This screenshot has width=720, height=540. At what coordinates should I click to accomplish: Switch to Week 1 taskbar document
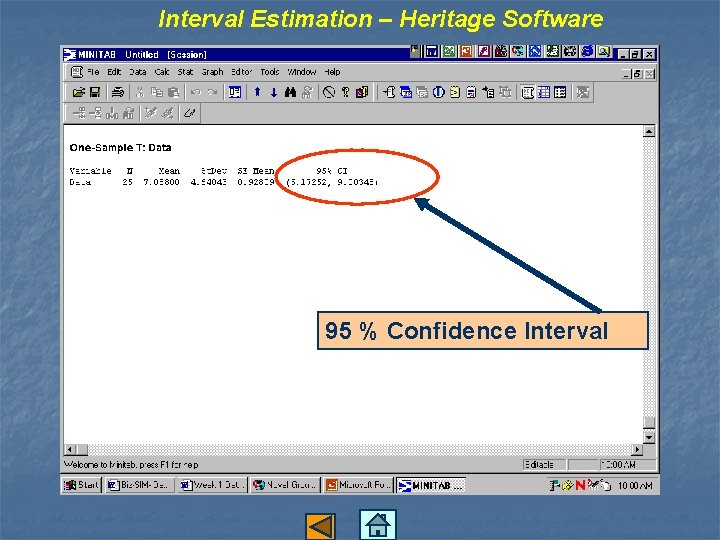tap(213, 485)
